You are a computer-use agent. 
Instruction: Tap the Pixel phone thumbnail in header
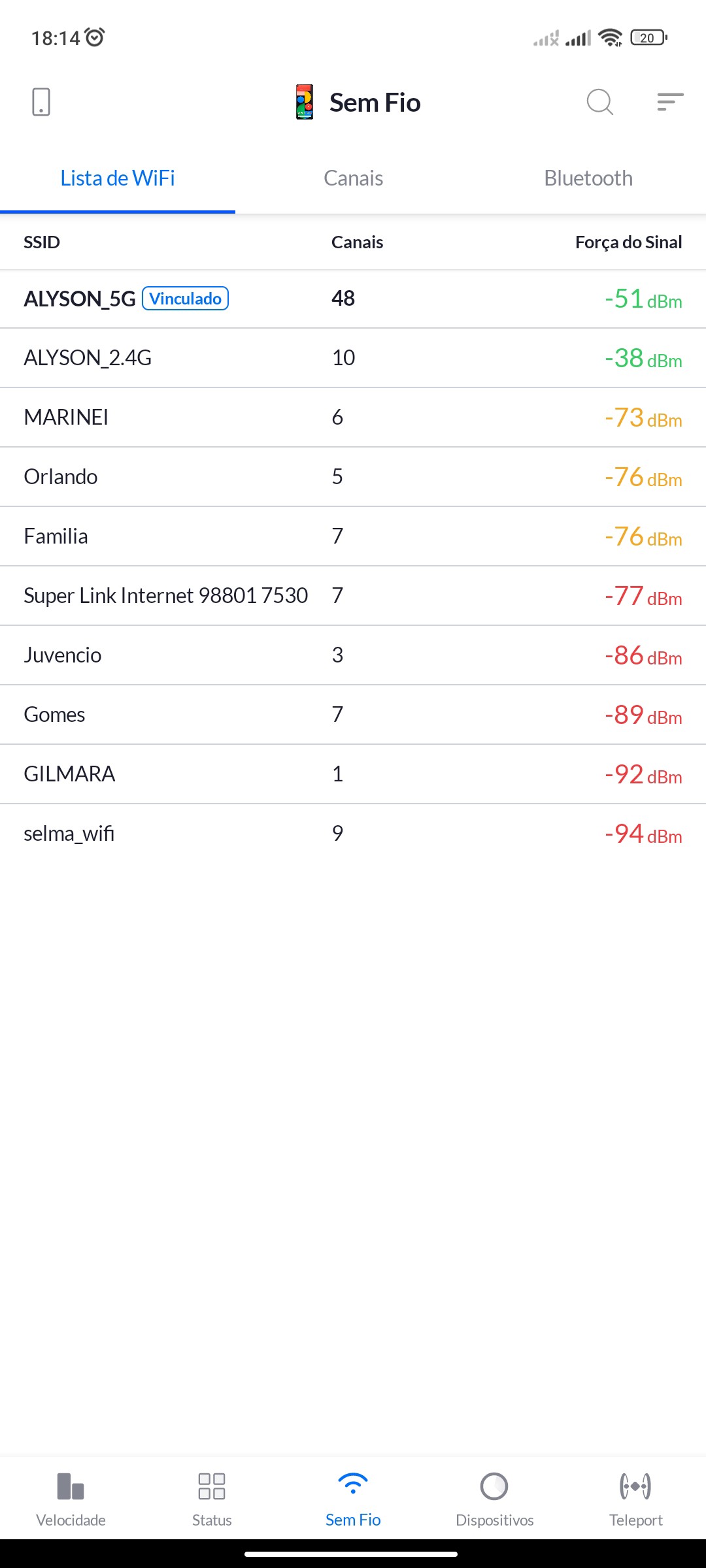point(305,102)
